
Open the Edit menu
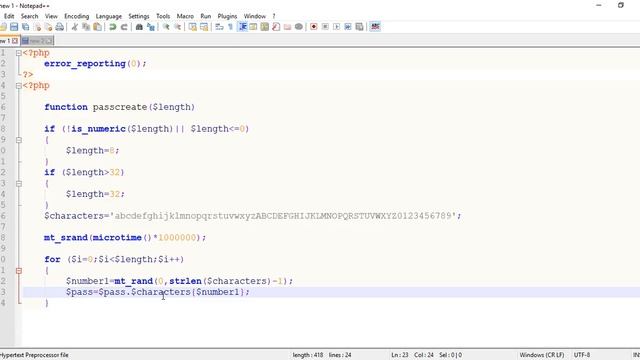click(9, 16)
